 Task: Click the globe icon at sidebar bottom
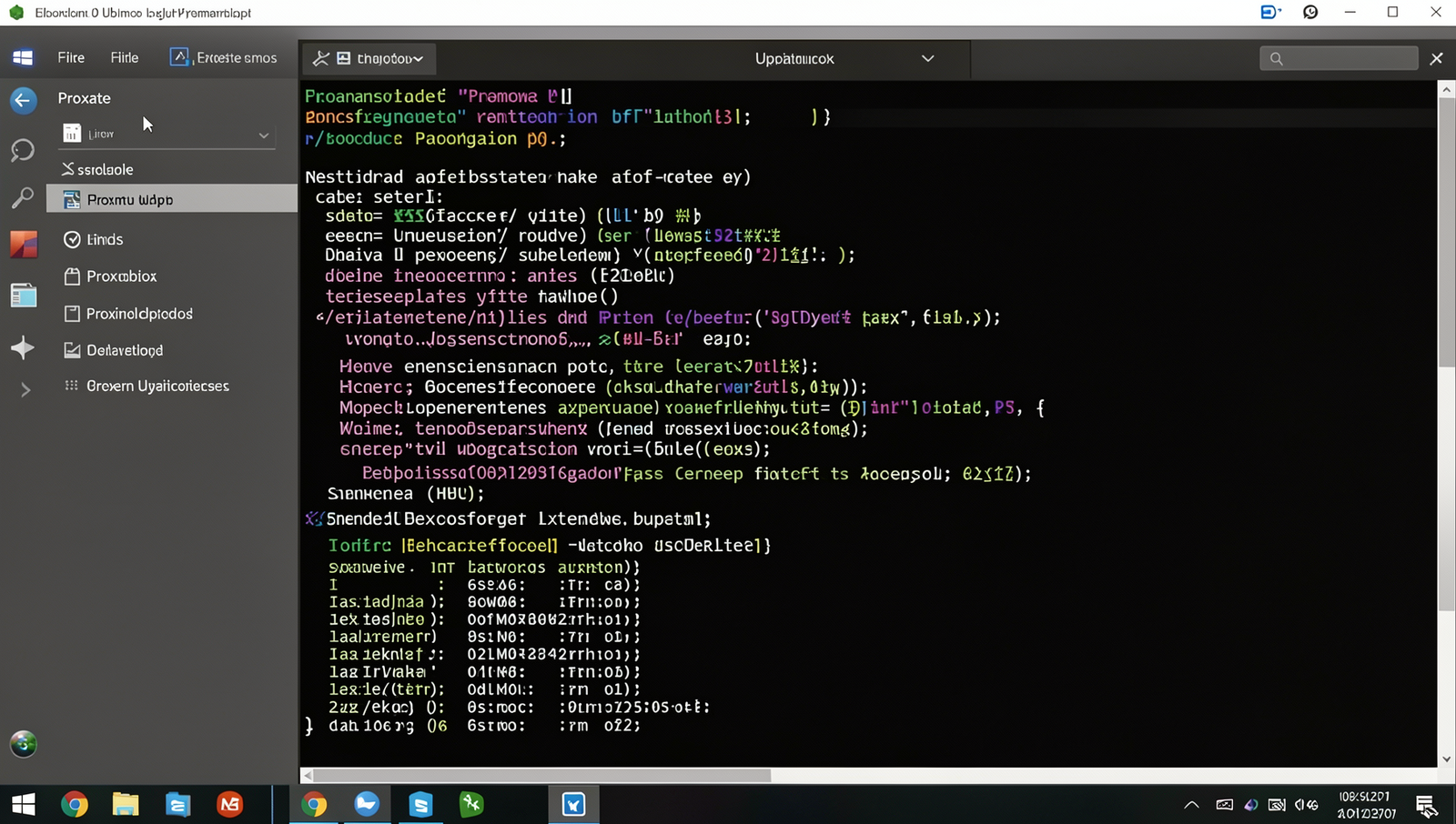[24, 744]
